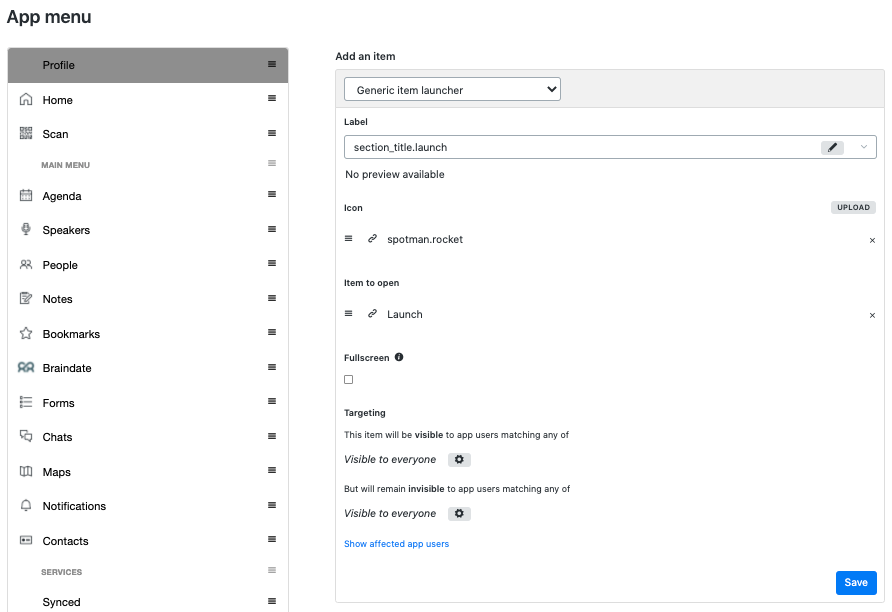Viewport: 892px width, 612px height.
Task: Click the Forms list icon
Action: (26, 402)
